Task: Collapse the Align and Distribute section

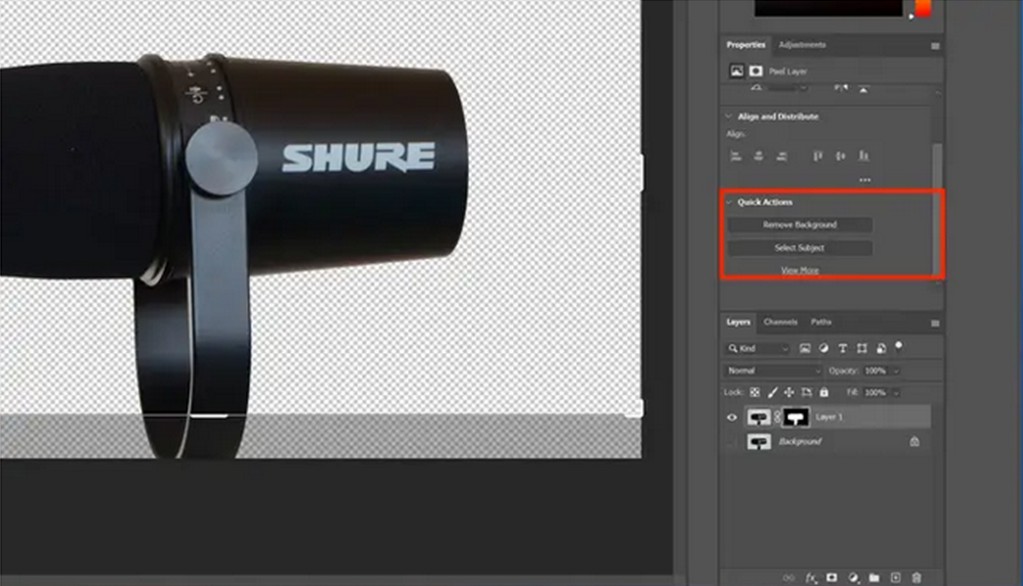Action: pyautogui.click(x=729, y=116)
